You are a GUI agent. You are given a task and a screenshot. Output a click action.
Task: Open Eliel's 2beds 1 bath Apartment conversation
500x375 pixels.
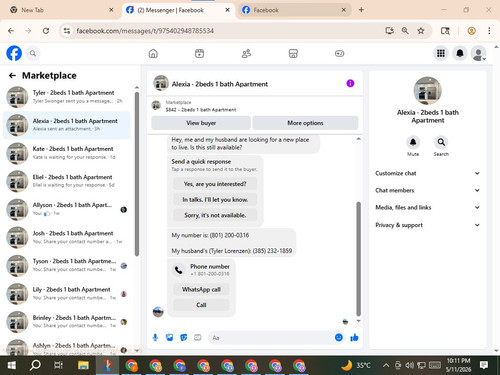coord(67,181)
